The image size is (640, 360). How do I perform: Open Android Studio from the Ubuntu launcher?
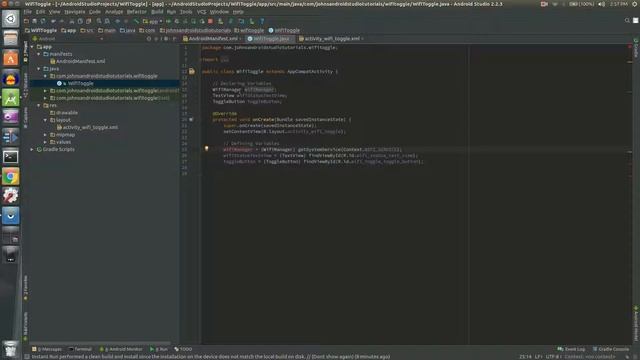[11, 98]
